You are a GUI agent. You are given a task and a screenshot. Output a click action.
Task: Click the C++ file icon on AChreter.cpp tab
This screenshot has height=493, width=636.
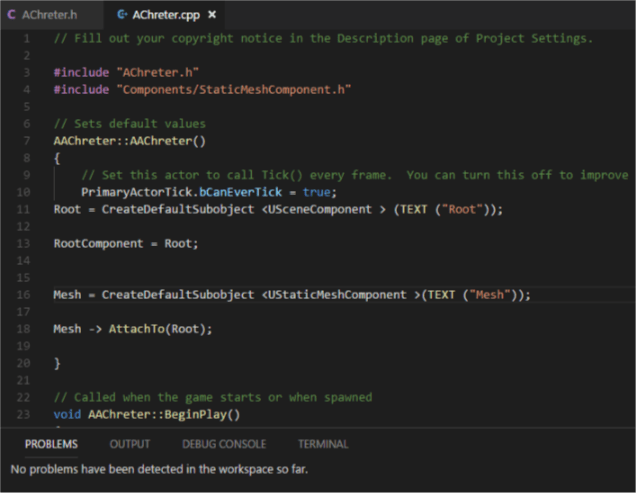[122, 15]
